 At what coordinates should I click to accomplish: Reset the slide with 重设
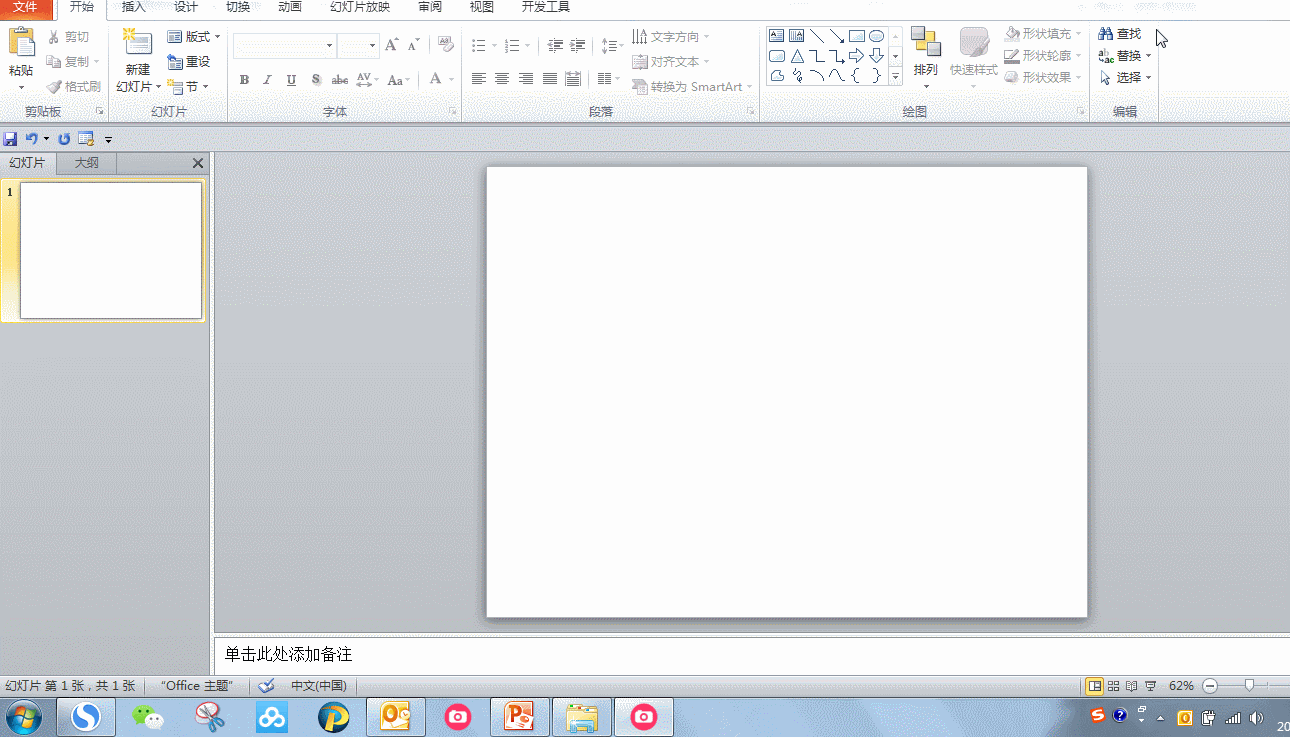point(189,61)
